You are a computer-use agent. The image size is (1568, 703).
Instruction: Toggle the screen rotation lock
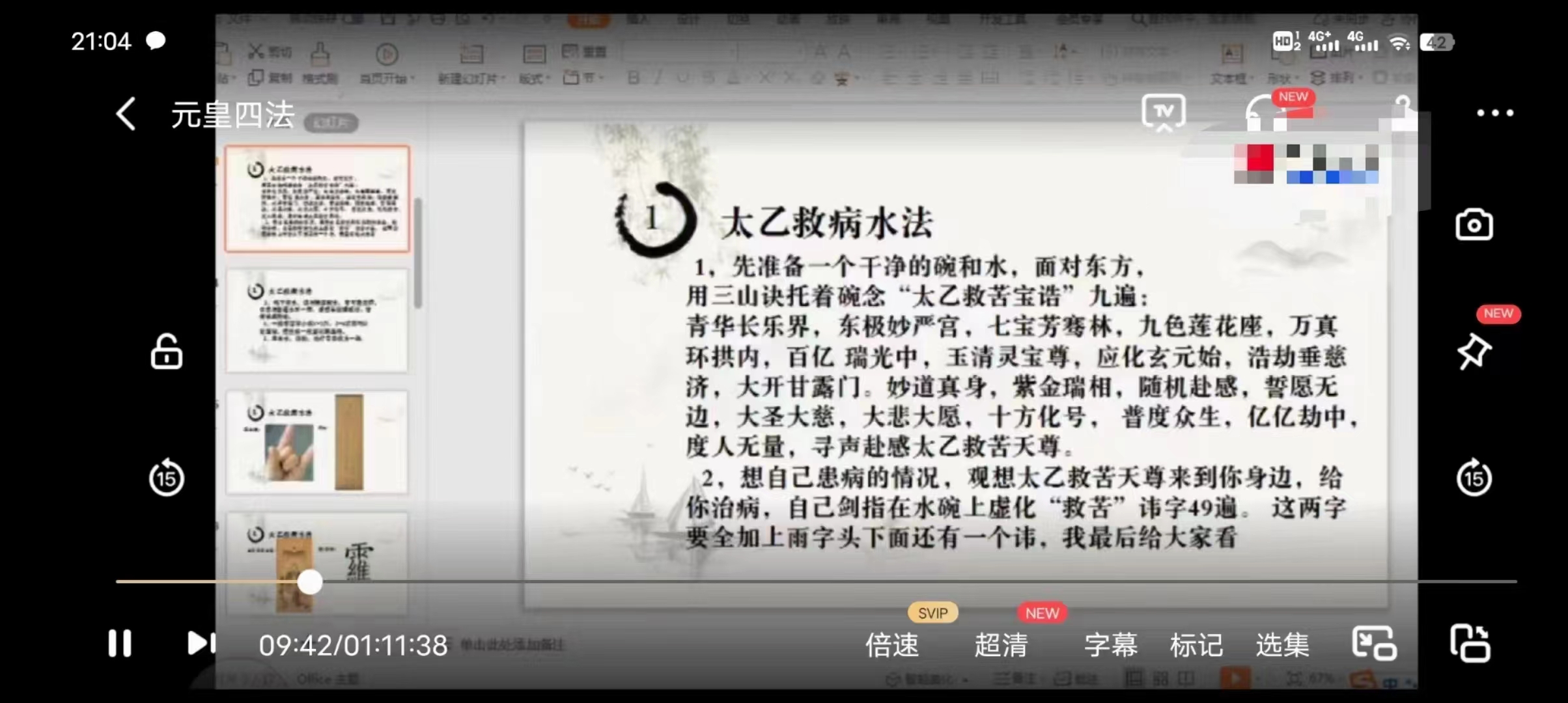coord(167,351)
